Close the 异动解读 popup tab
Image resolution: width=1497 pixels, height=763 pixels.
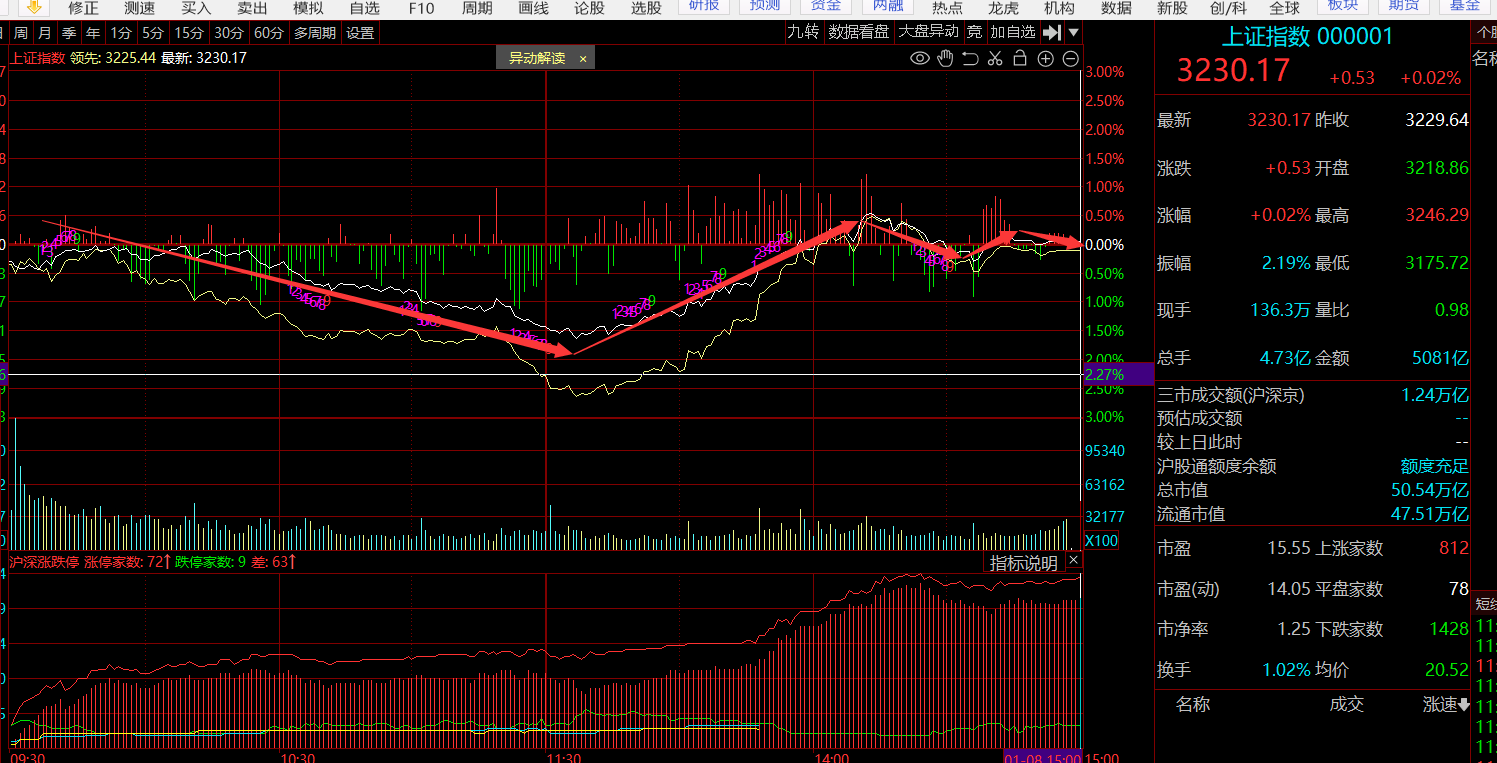tap(583, 58)
